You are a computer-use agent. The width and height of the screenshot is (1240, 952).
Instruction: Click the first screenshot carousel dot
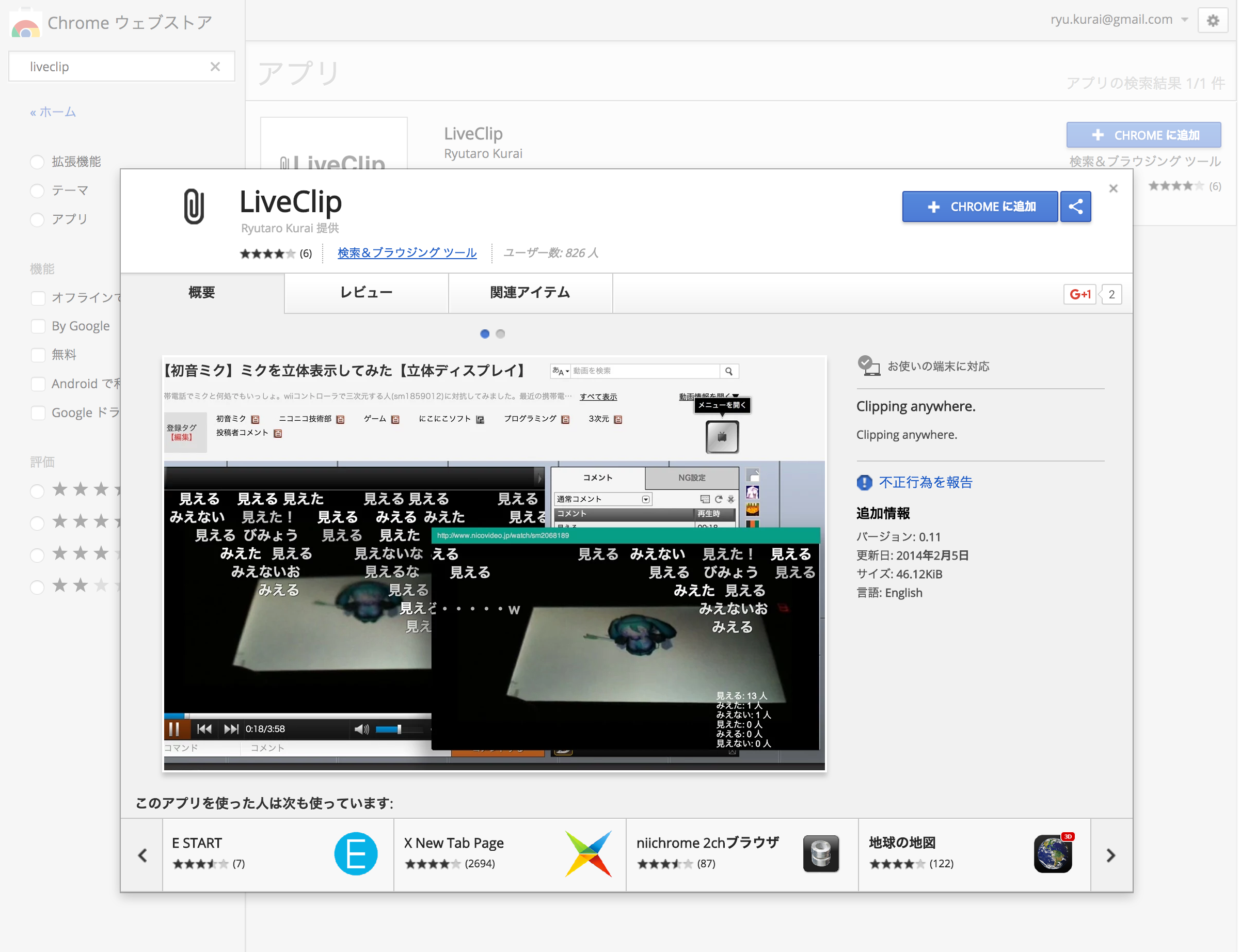click(485, 335)
